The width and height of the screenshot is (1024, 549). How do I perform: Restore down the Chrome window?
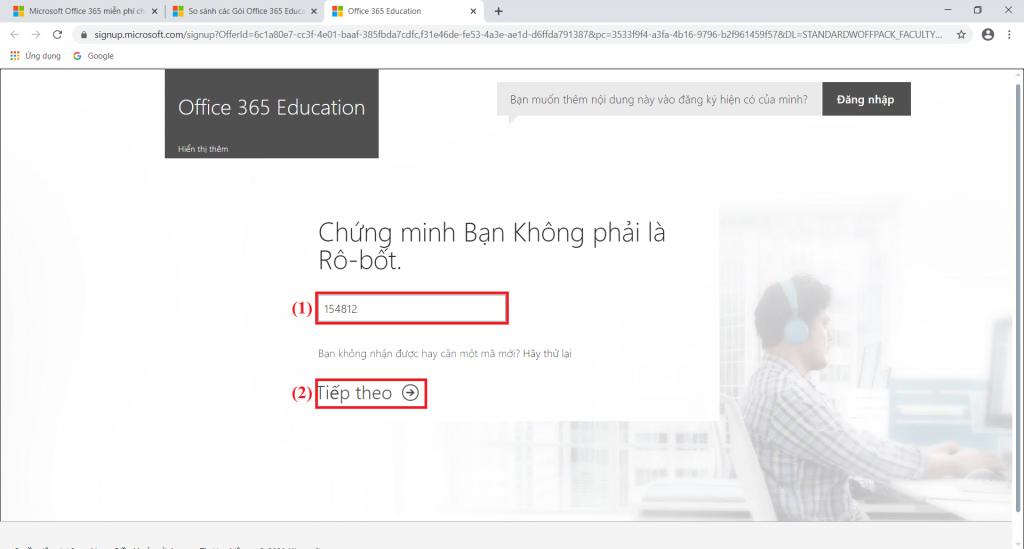(978, 10)
